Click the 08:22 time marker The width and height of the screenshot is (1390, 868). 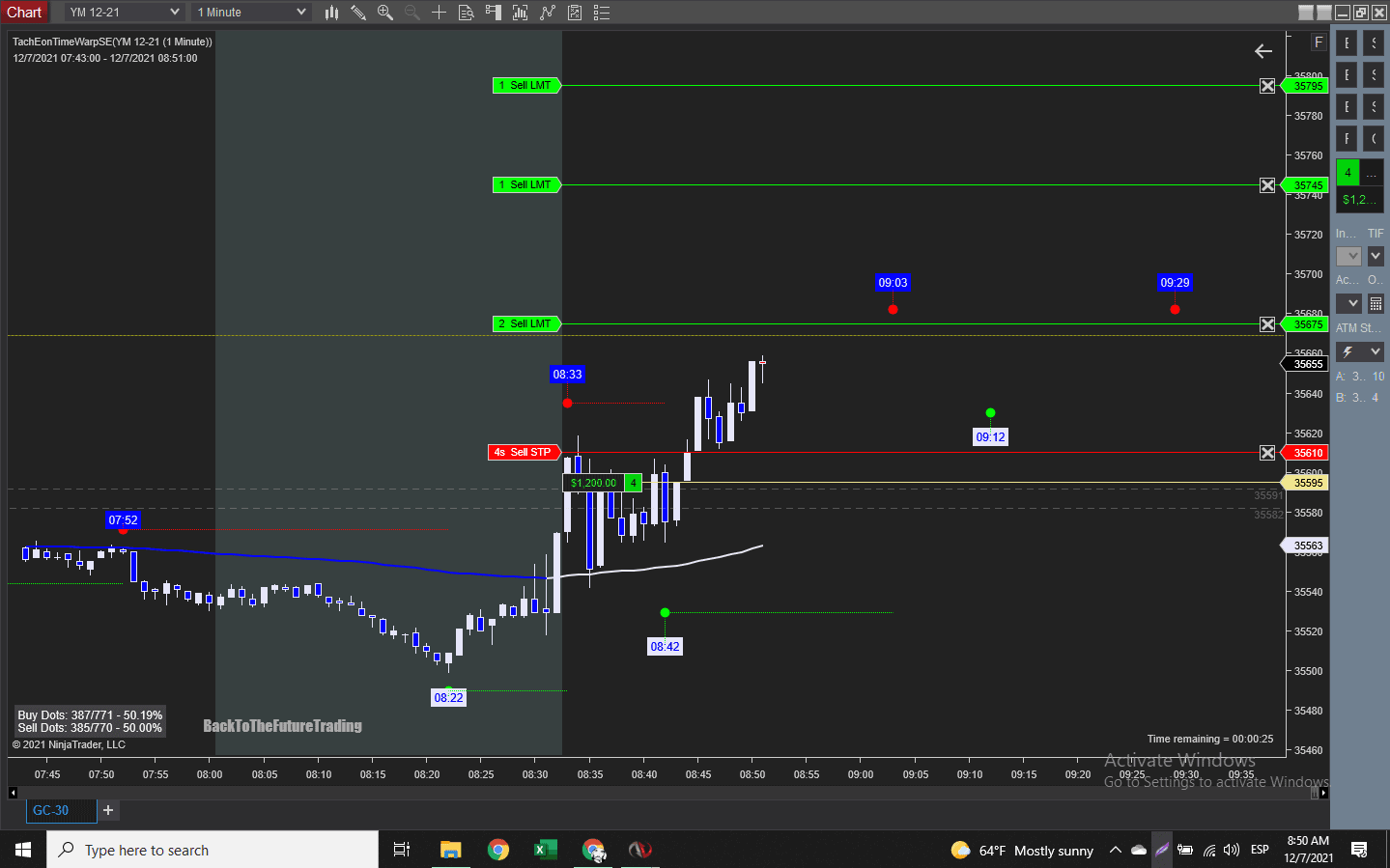[448, 698]
